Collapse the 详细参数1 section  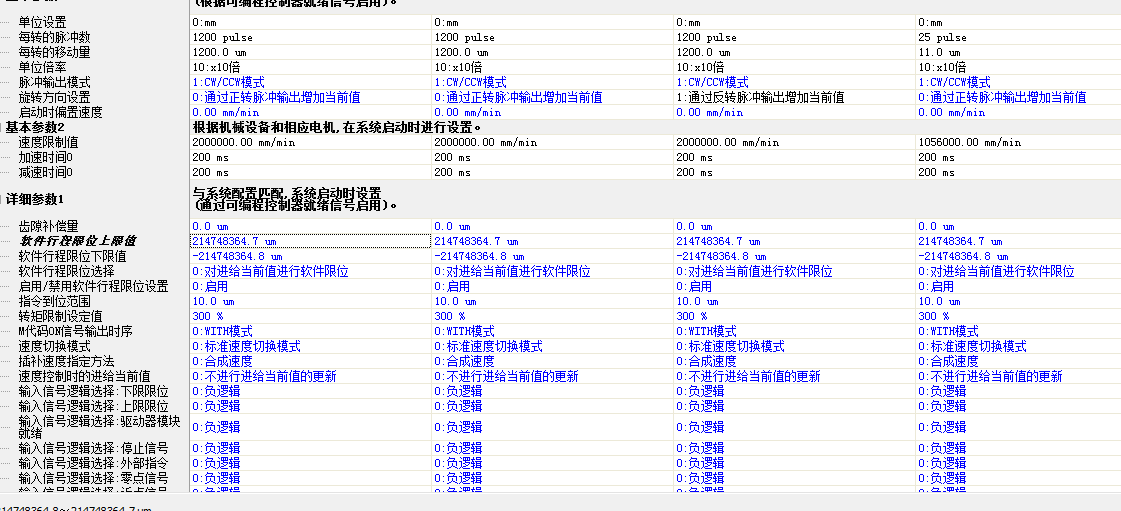35,199
